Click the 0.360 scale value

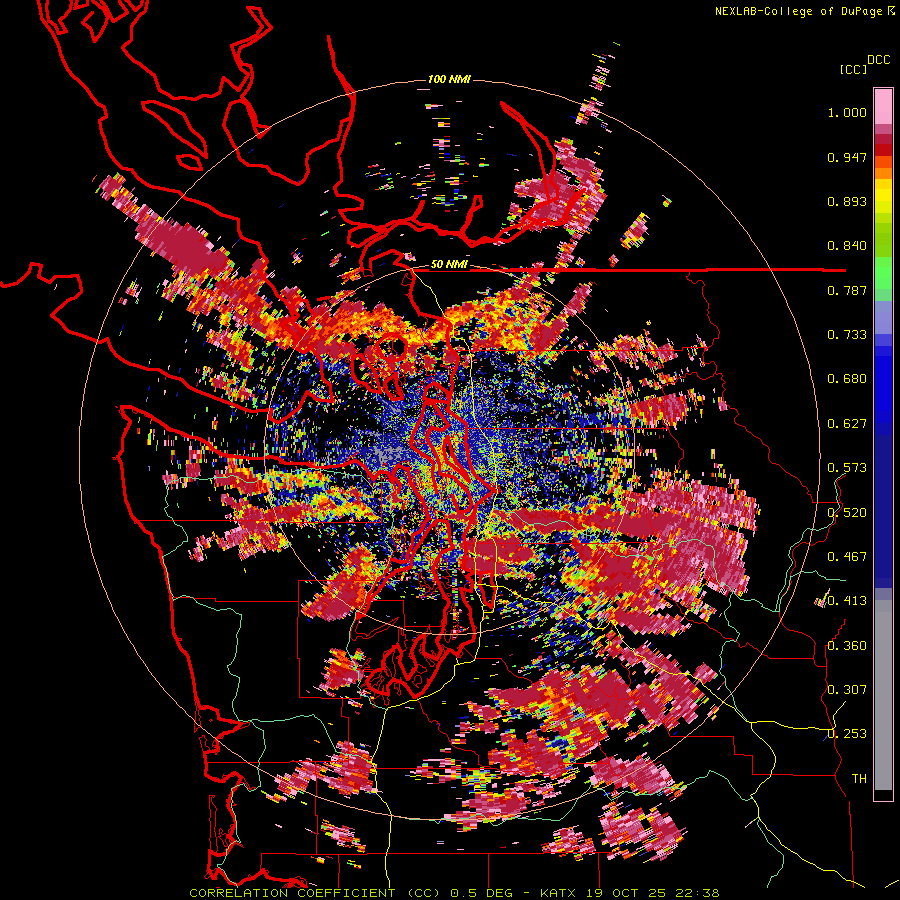(847, 646)
